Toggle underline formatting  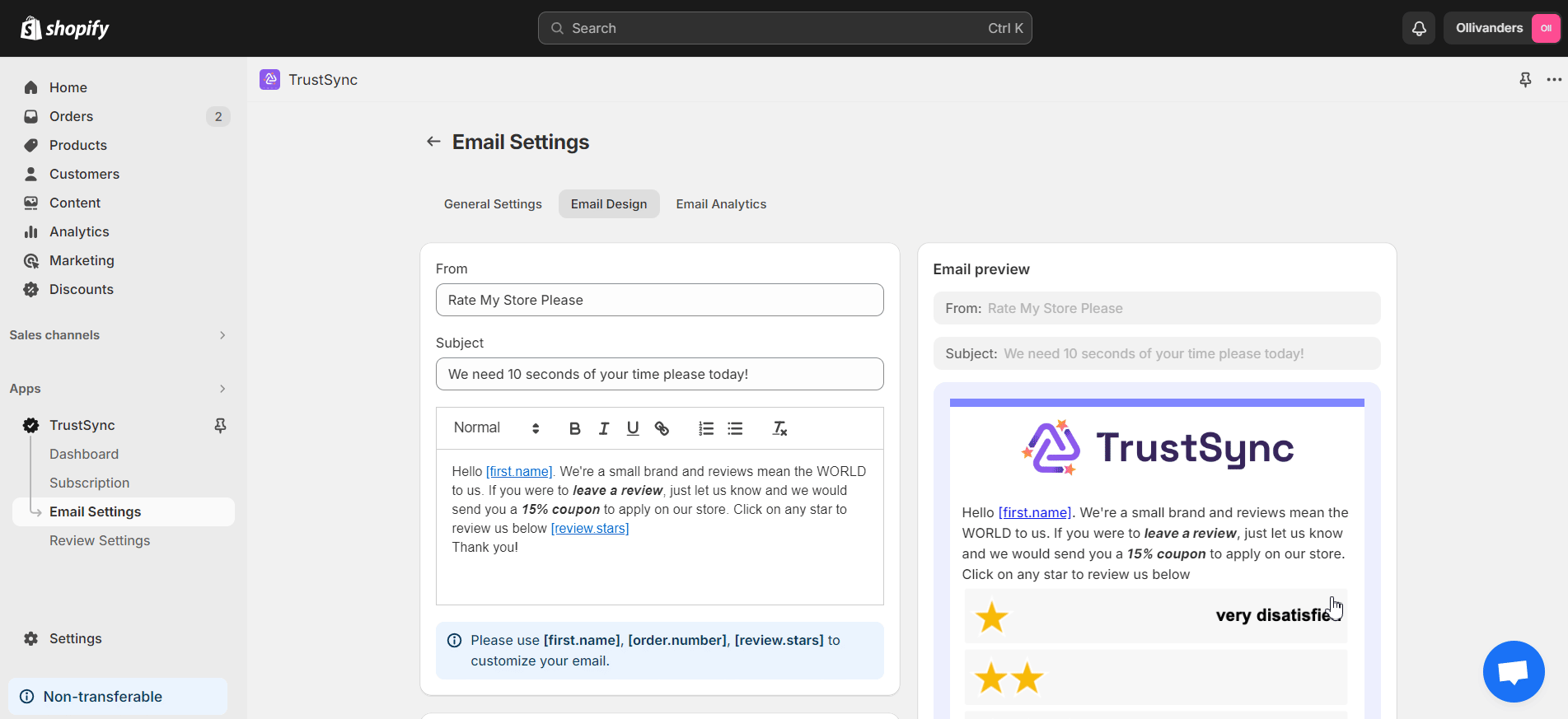coord(633,428)
